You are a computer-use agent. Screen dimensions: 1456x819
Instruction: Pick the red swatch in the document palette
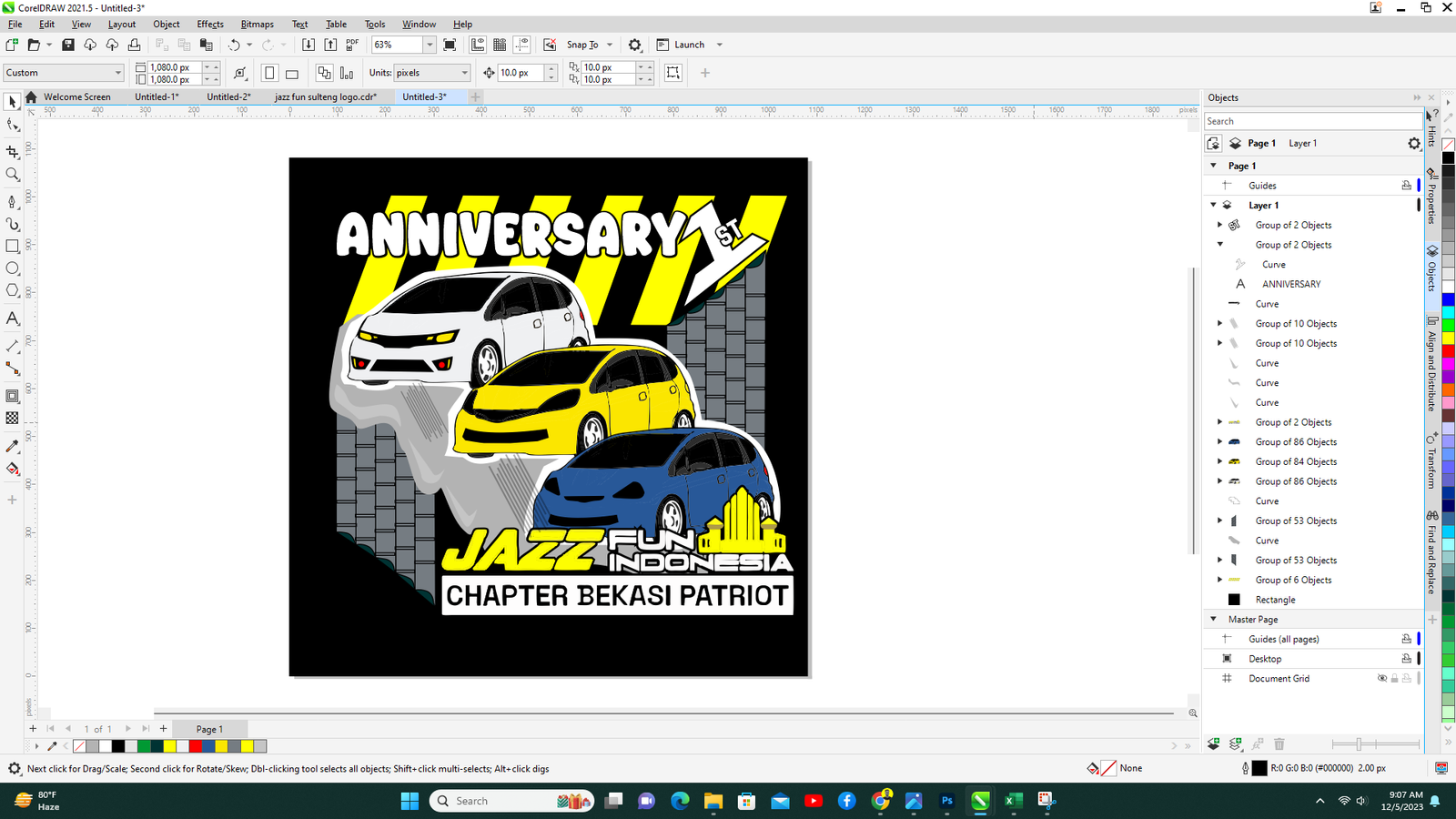[x=196, y=746]
